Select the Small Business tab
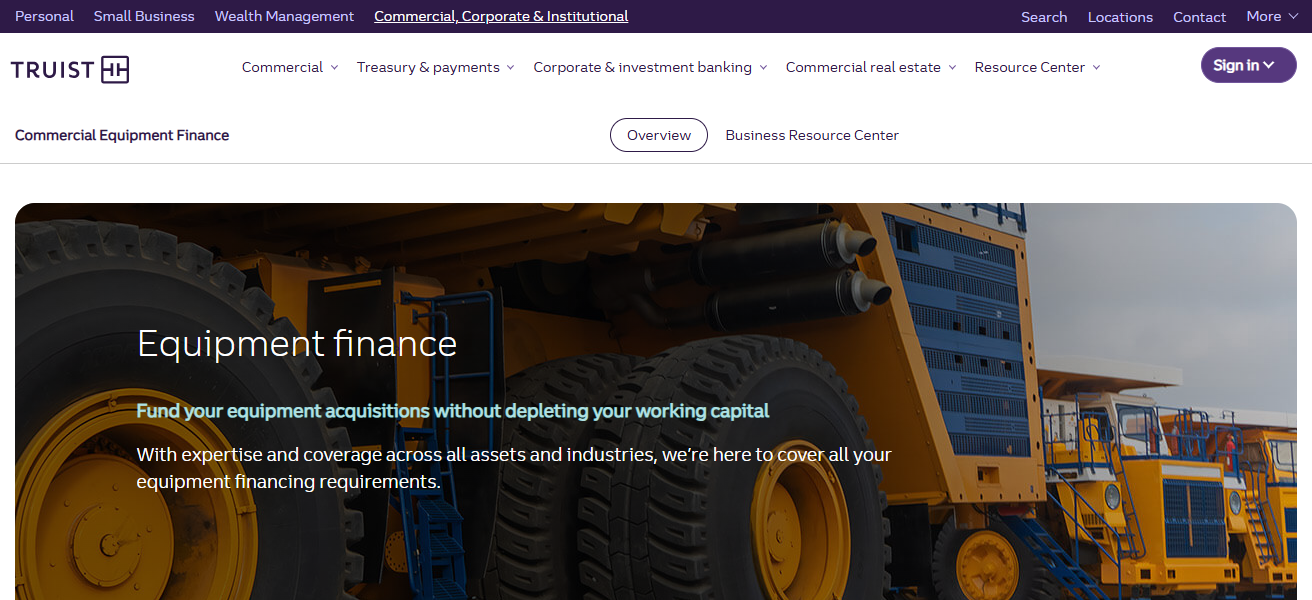This screenshot has width=1312, height=600. (143, 16)
